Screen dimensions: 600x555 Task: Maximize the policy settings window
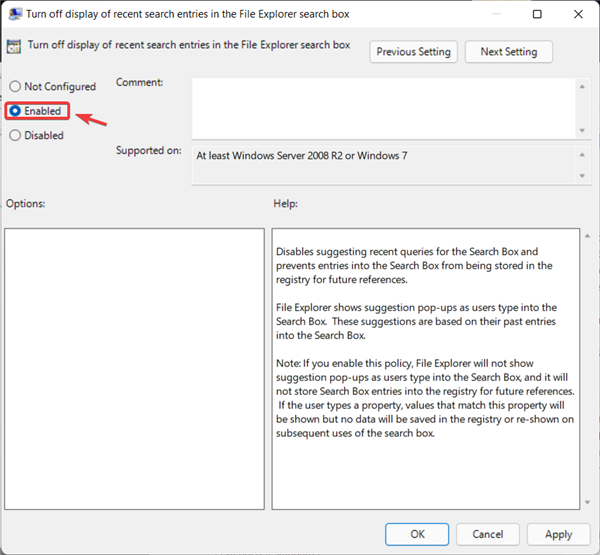(537, 15)
